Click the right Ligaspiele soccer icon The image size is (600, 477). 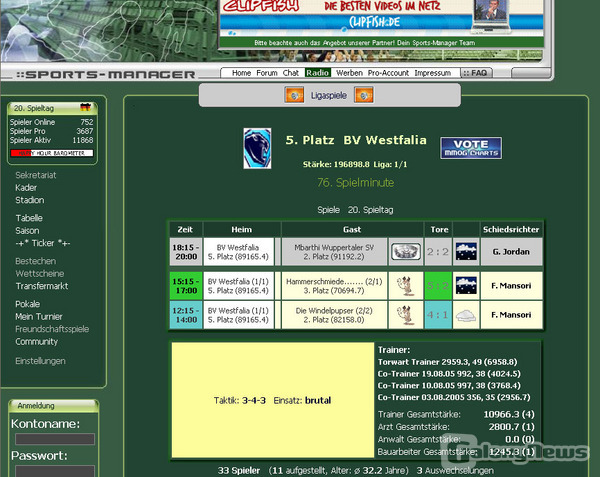tap(364, 95)
